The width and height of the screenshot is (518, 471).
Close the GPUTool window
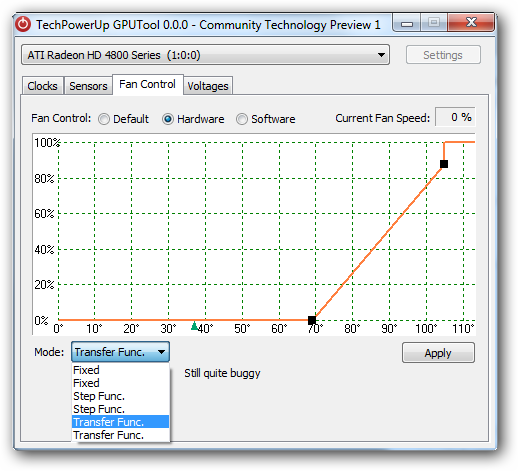[471, 23]
